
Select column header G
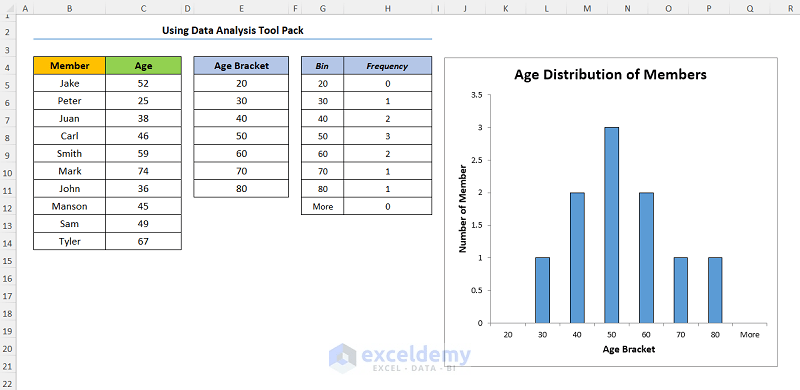point(322,8)
